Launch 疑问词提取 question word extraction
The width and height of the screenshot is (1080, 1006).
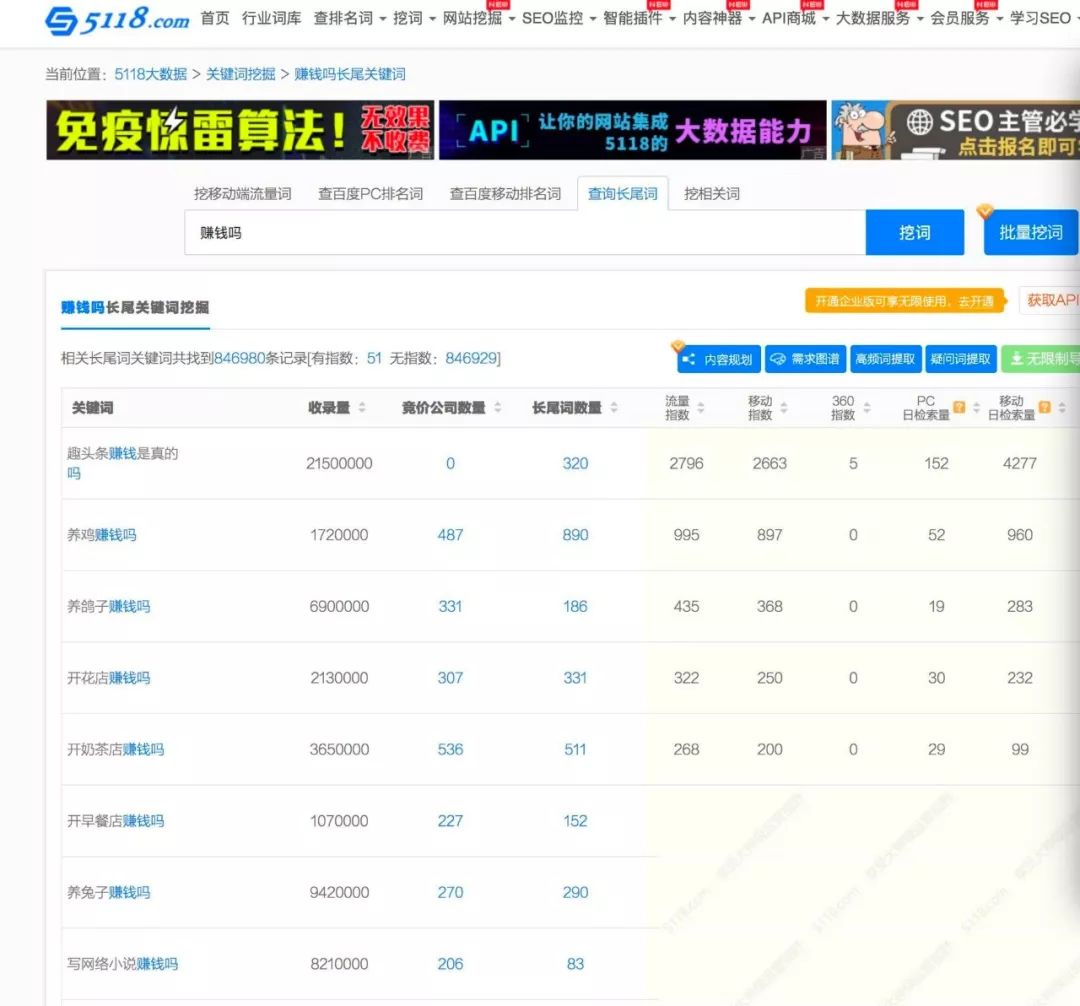[x=961, y=358]
